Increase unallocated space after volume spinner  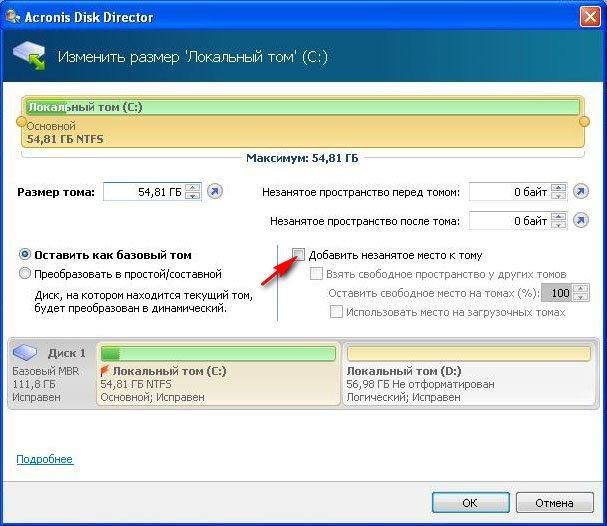(x=558, y=217)
